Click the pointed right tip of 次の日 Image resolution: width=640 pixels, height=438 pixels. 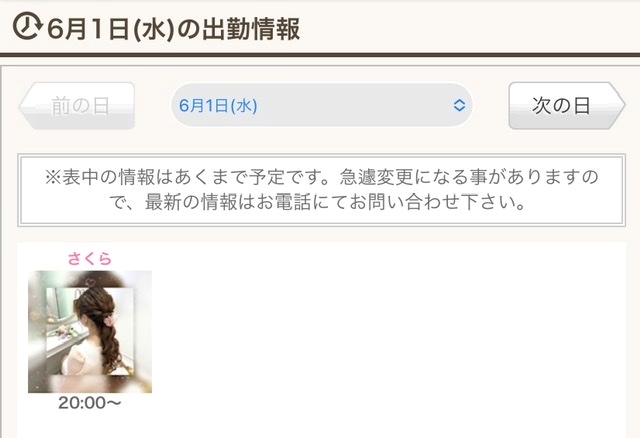tap(618, 105)
